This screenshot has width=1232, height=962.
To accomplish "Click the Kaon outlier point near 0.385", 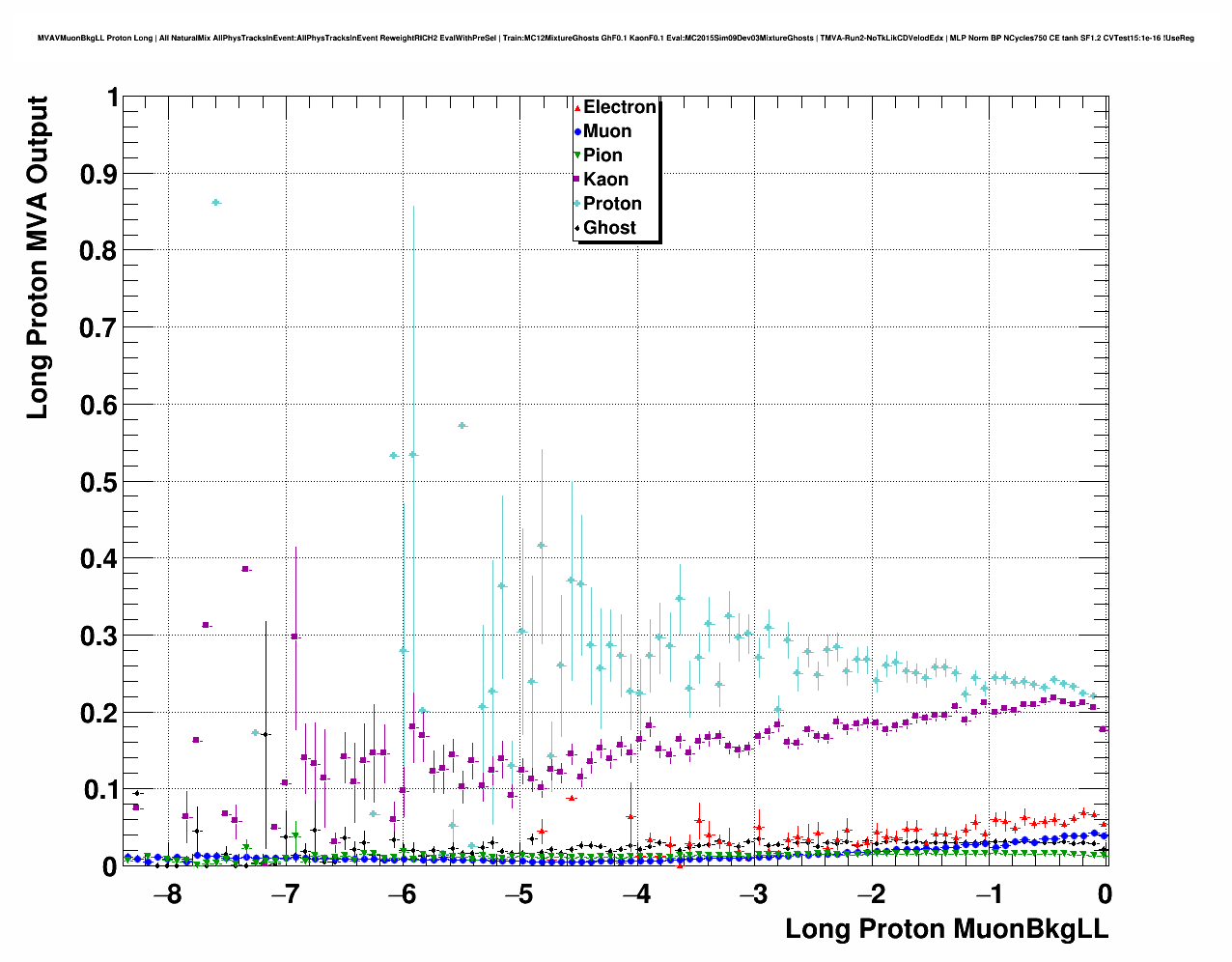I will tap(246, 569).
